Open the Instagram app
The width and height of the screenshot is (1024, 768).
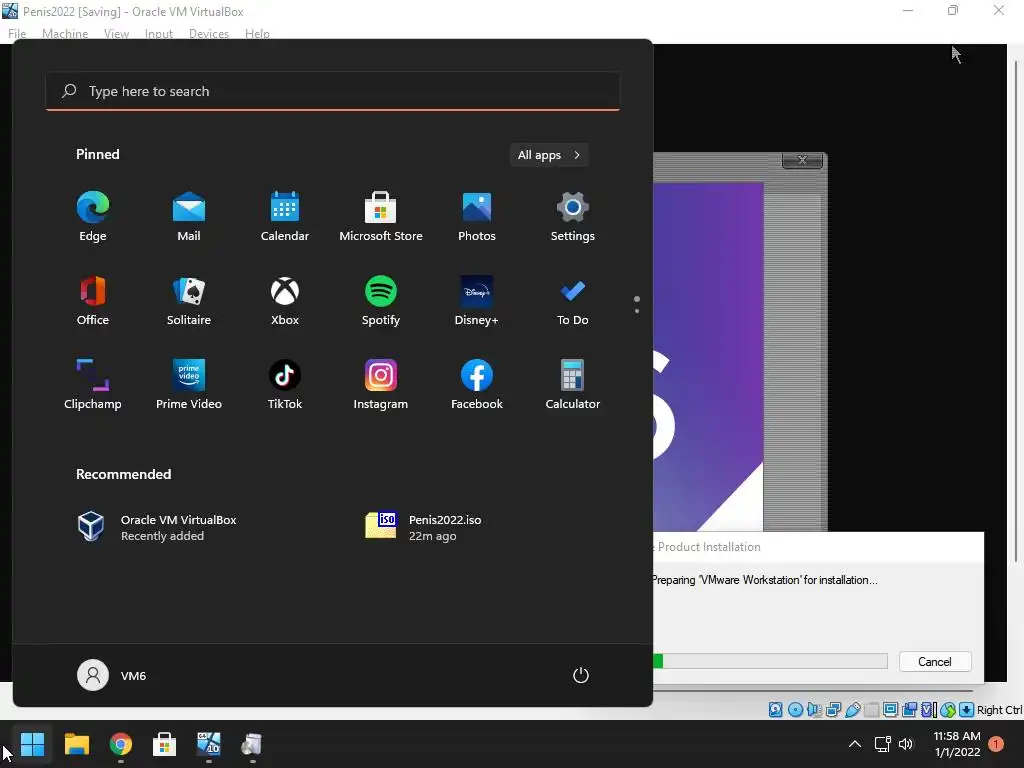pyautogui.click(x=381, y=385)
